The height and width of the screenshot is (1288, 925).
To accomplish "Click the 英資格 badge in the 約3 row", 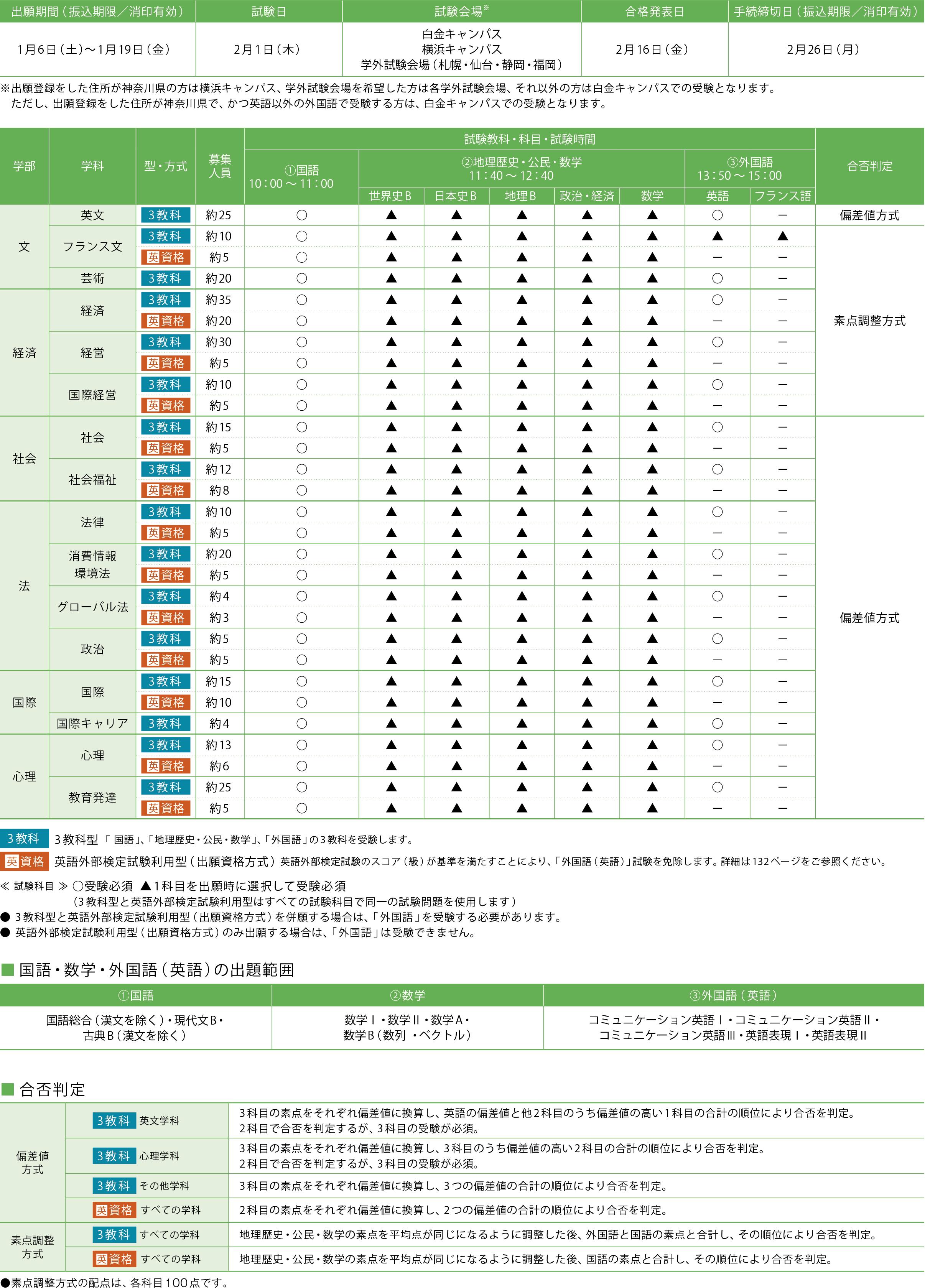I will point(165,617).
